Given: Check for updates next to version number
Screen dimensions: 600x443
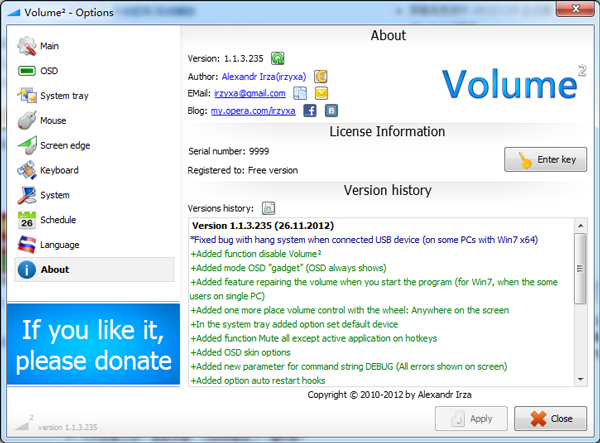Looking at the screenshot, I should tap(277, 59).
